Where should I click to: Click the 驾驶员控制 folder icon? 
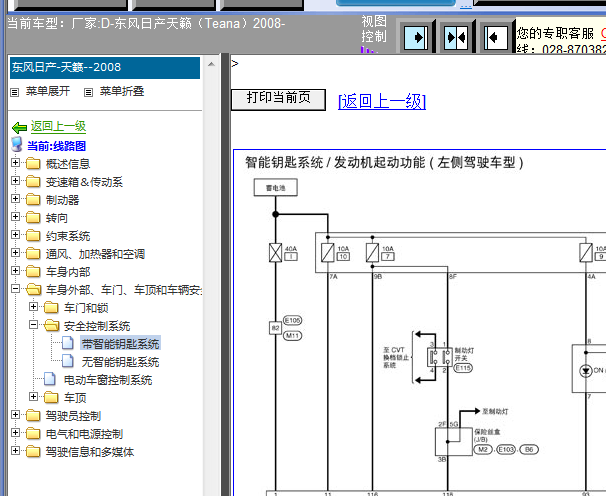tap(33, 415)
